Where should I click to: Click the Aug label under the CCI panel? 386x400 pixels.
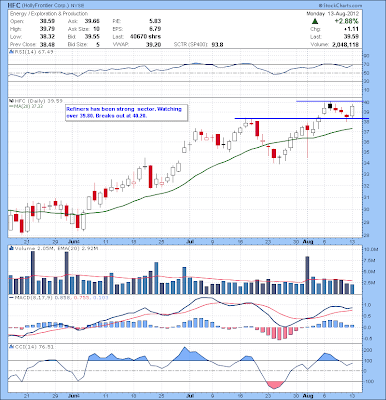point(308,396)
